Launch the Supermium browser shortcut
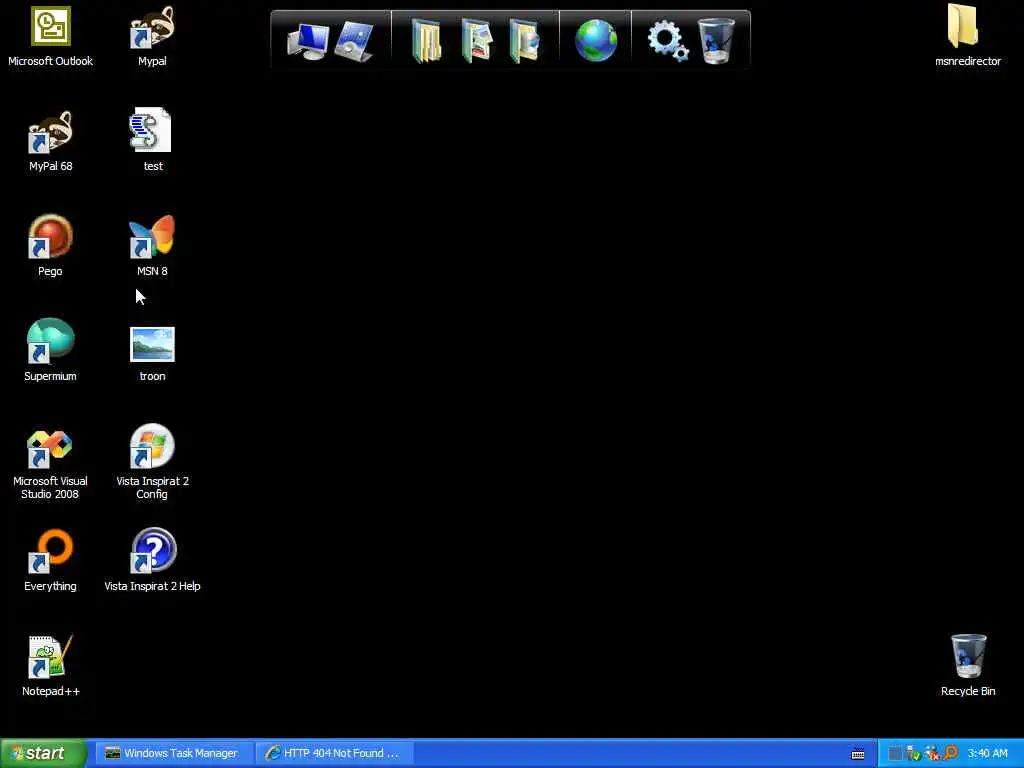The height and width of the screenshot is (768, 1024). pos(50,340)
